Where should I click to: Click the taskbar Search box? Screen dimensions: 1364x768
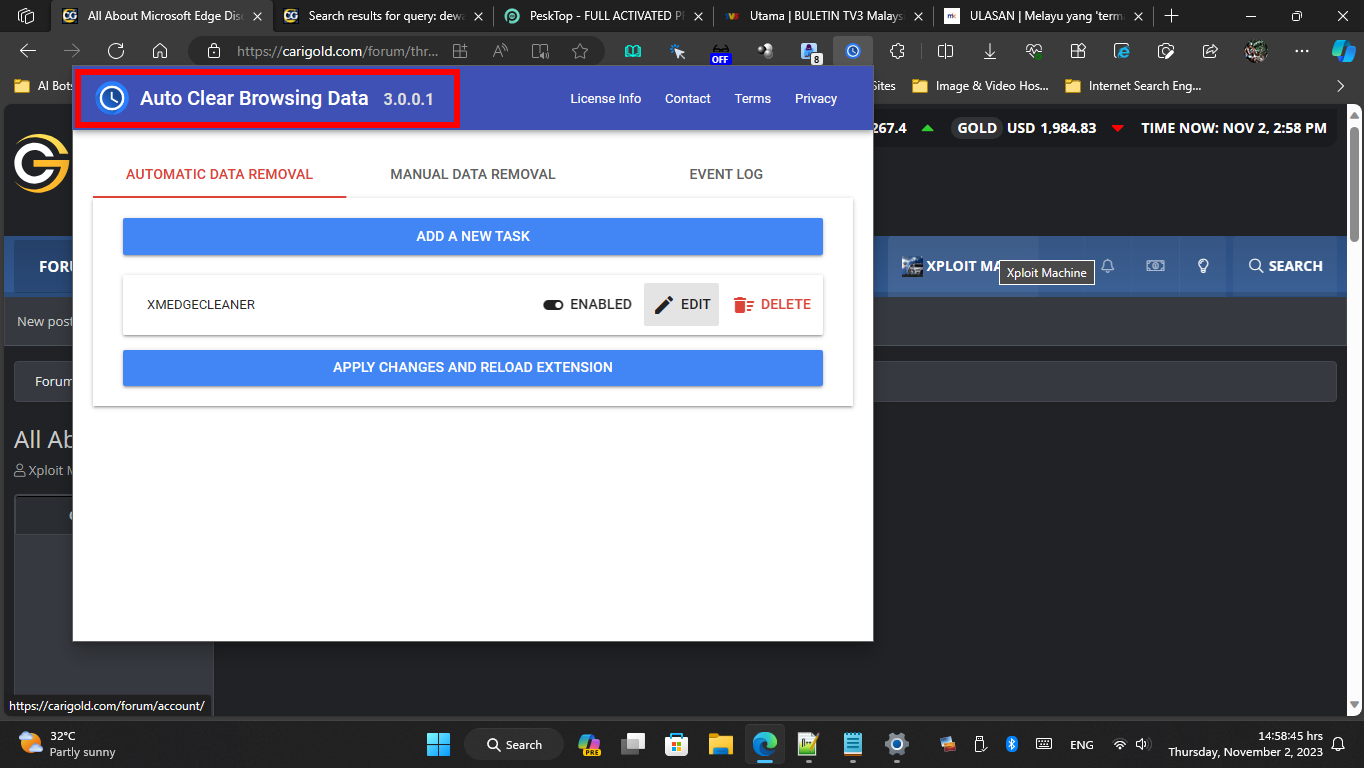coord(514,744)
